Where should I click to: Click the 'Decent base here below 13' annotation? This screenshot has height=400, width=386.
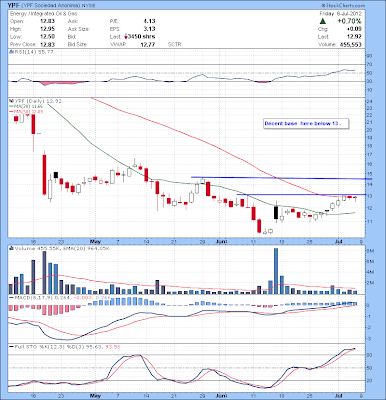tap(306, 124)
